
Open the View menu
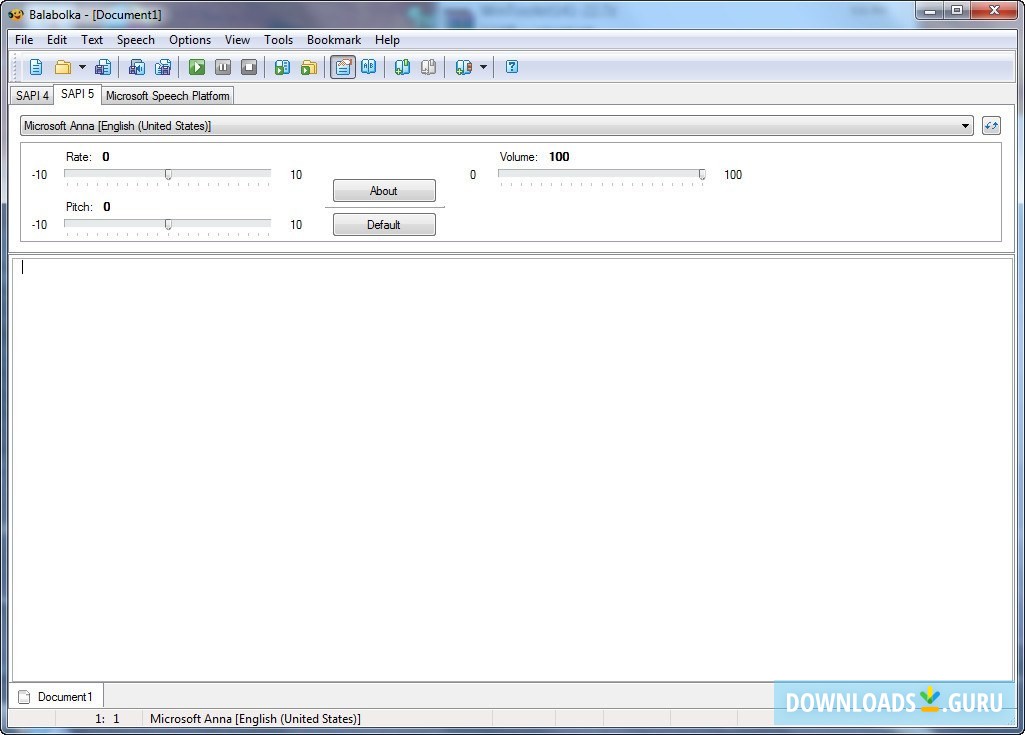(x=237, y=40)
